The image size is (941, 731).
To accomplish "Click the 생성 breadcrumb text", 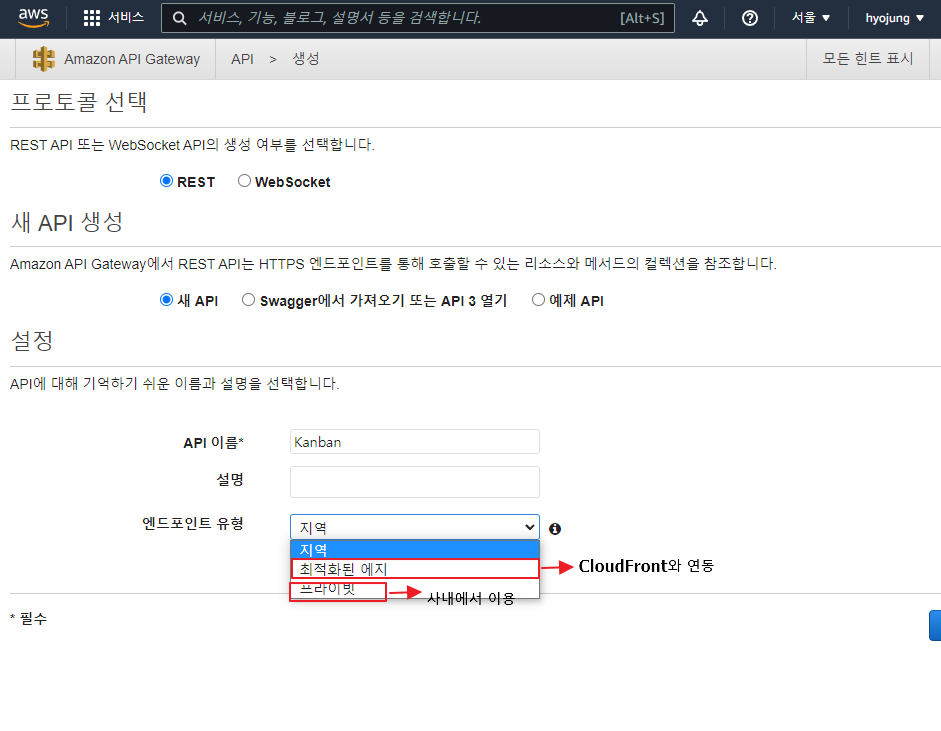I will click(x=305, y=59).
